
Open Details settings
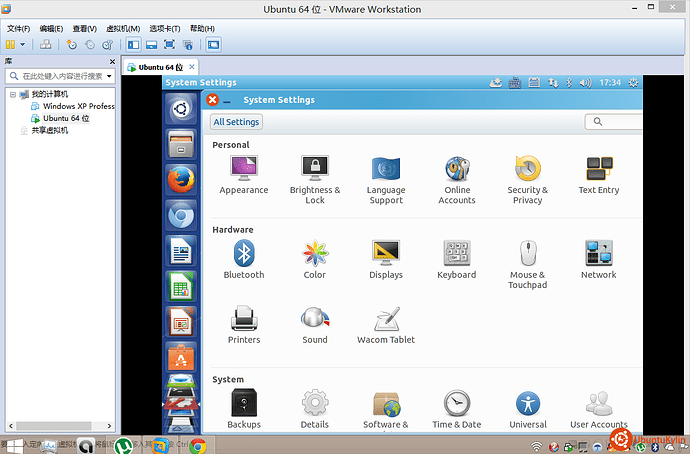click(315, 409)
